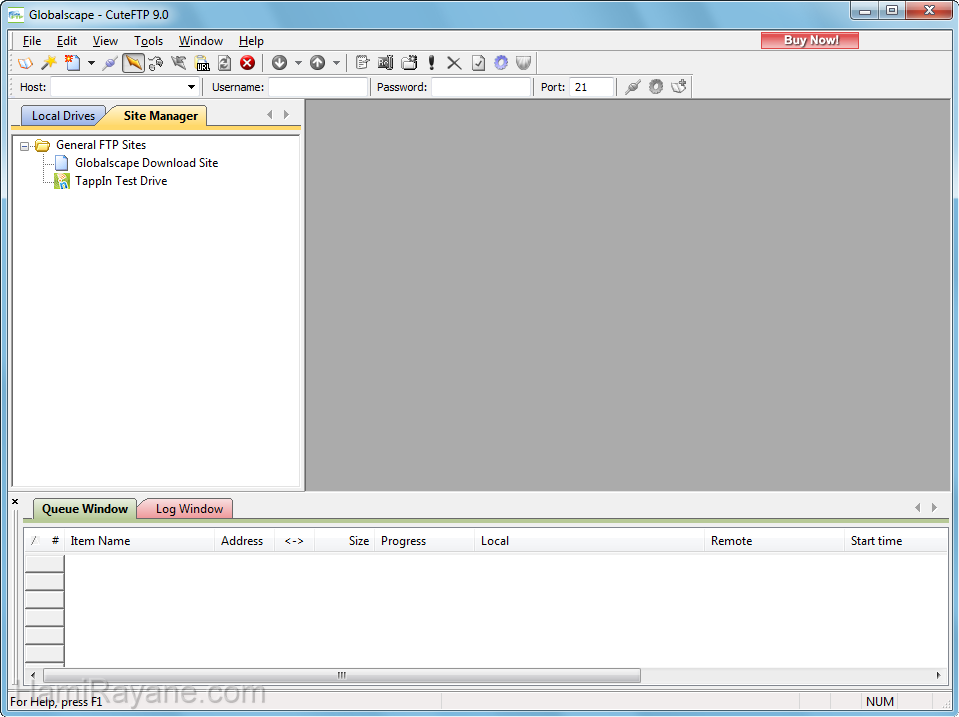Click the Progress column header
The image size is (959, 717).
click(424, 541)
